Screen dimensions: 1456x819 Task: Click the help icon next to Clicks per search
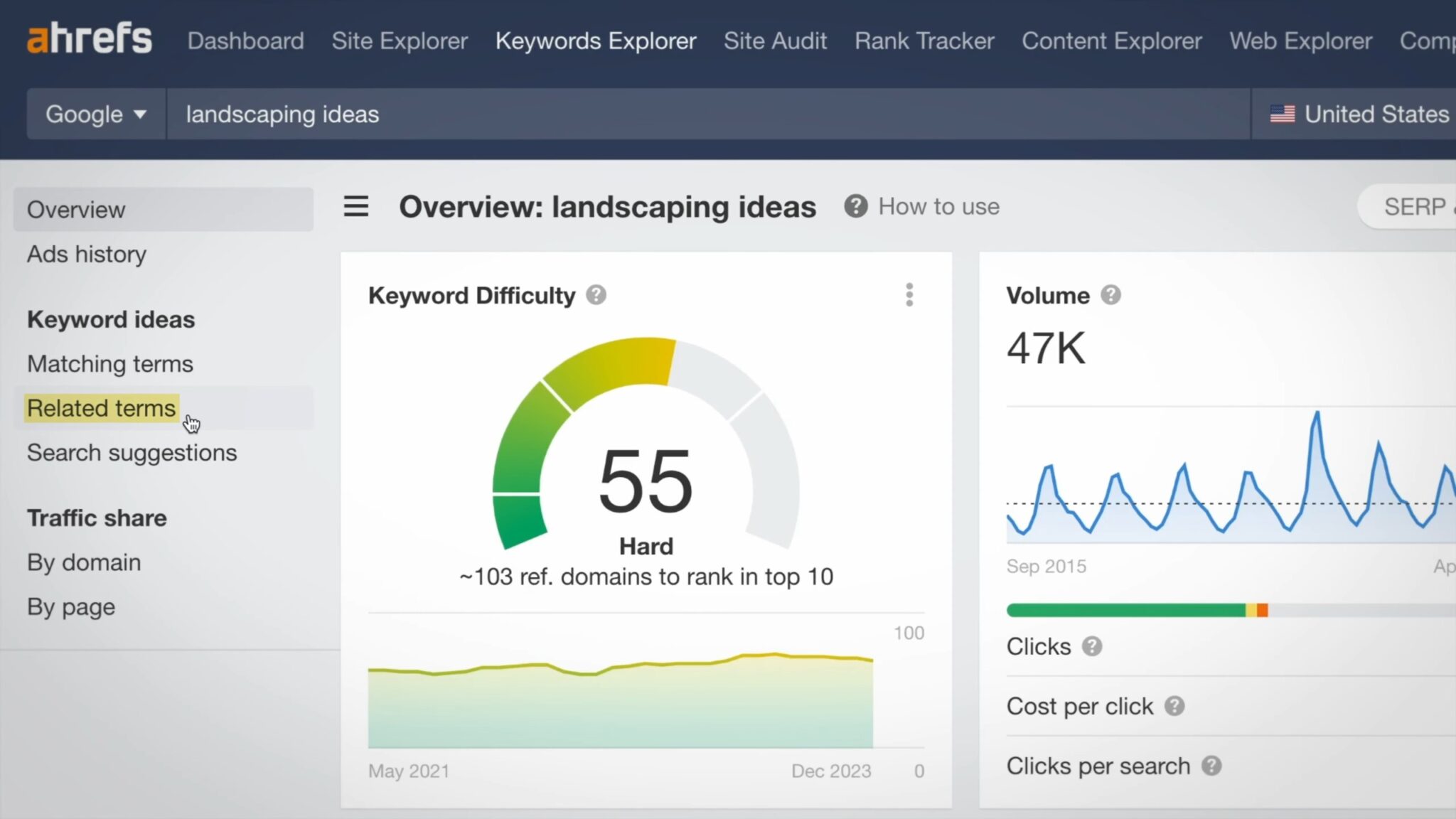1211,766
